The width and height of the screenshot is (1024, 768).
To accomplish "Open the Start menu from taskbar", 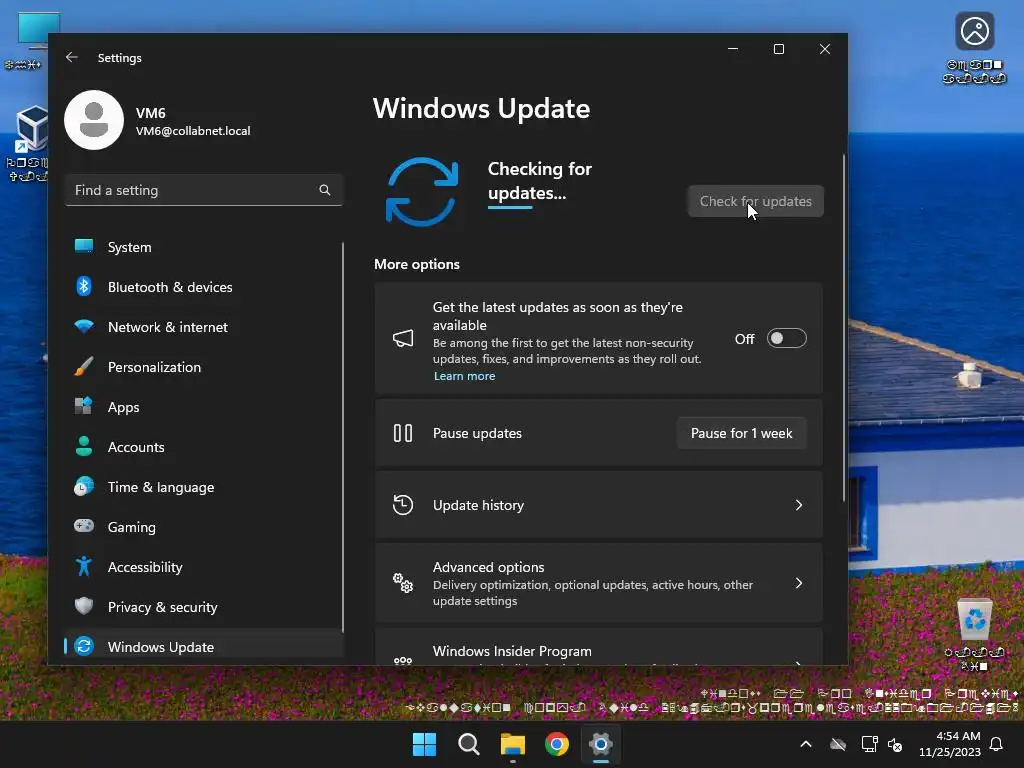I will pyautogui.click(x=424, y=744).
